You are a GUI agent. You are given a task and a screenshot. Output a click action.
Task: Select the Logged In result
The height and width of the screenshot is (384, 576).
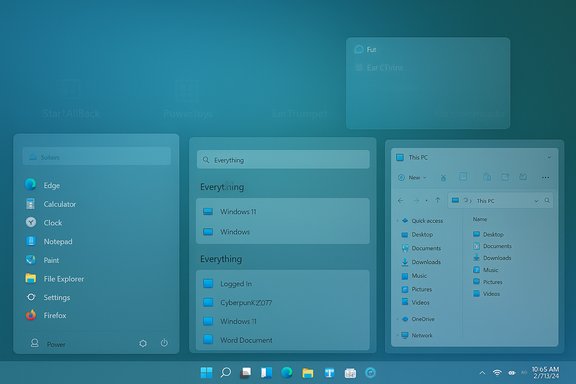283,284
